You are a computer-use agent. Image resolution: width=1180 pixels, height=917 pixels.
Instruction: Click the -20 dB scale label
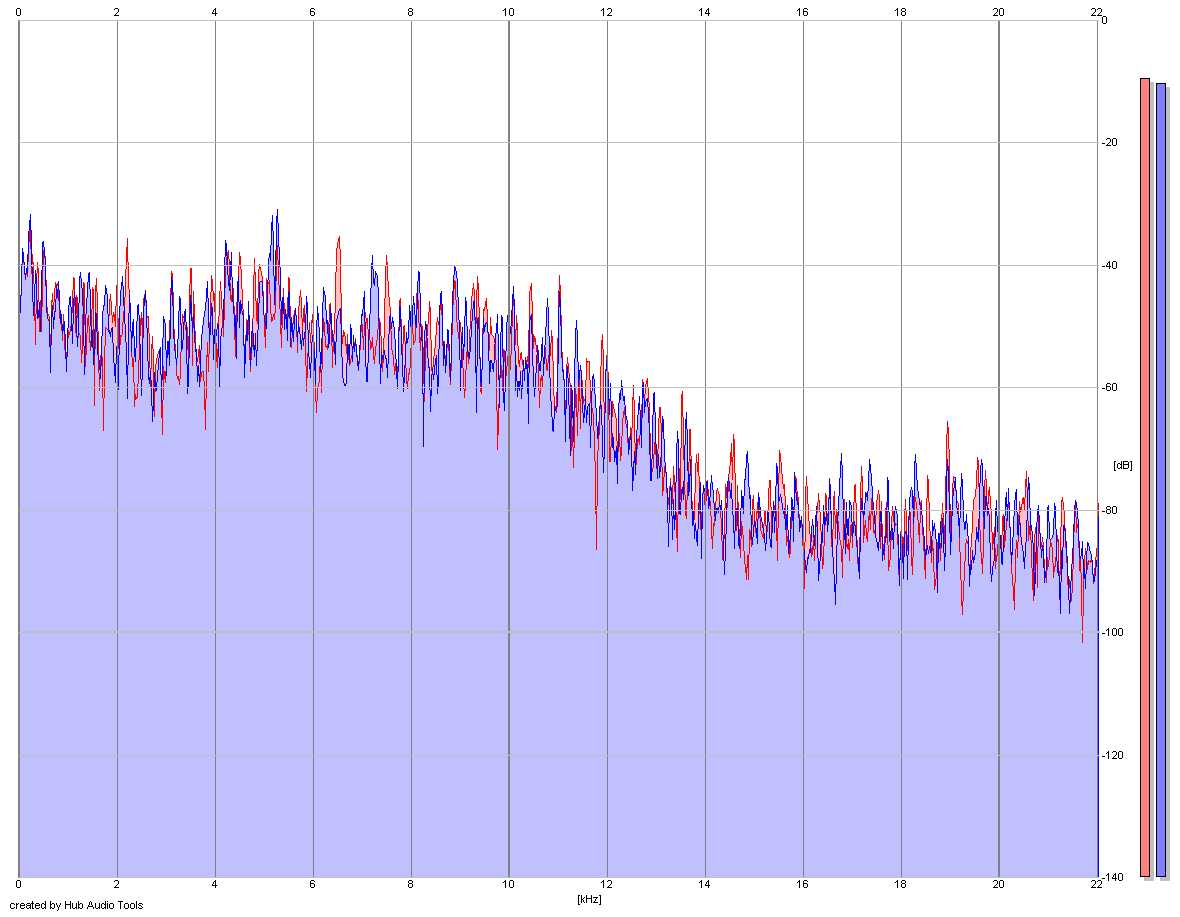point(1110,143)
